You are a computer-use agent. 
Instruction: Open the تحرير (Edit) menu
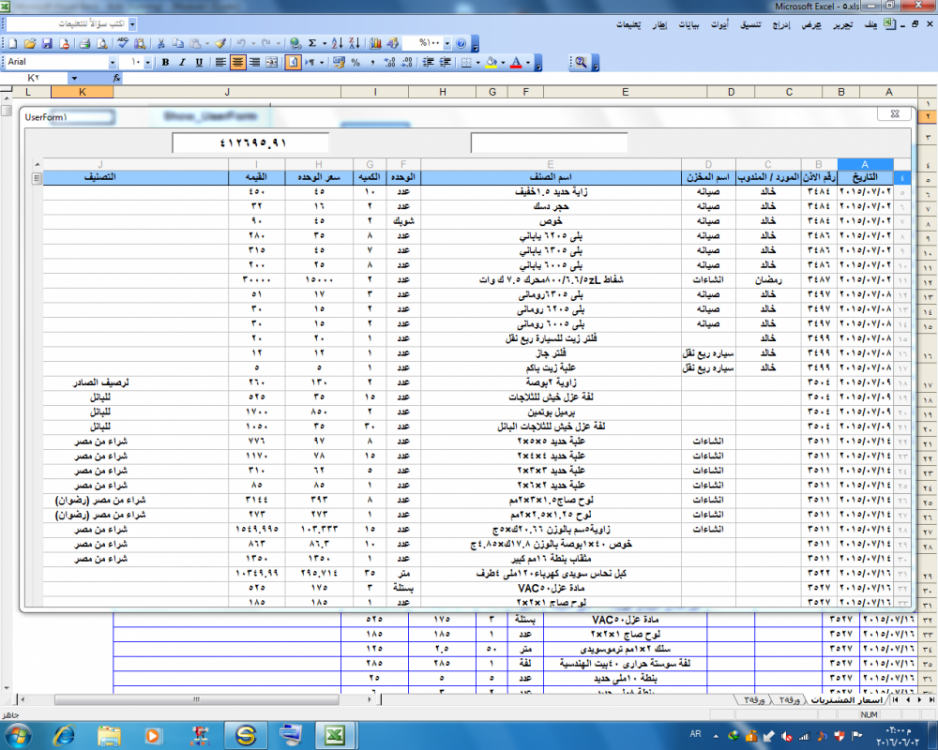(843, 25)
